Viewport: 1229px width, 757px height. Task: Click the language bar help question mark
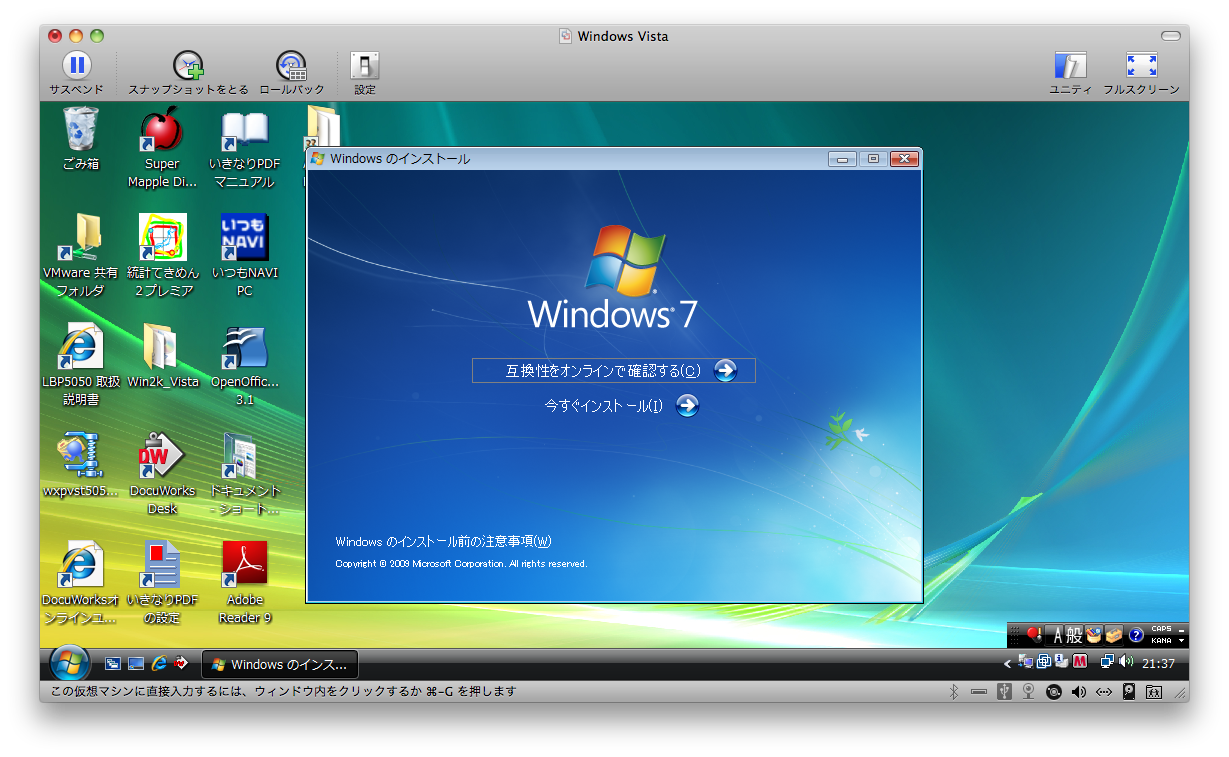(1135, 635)
